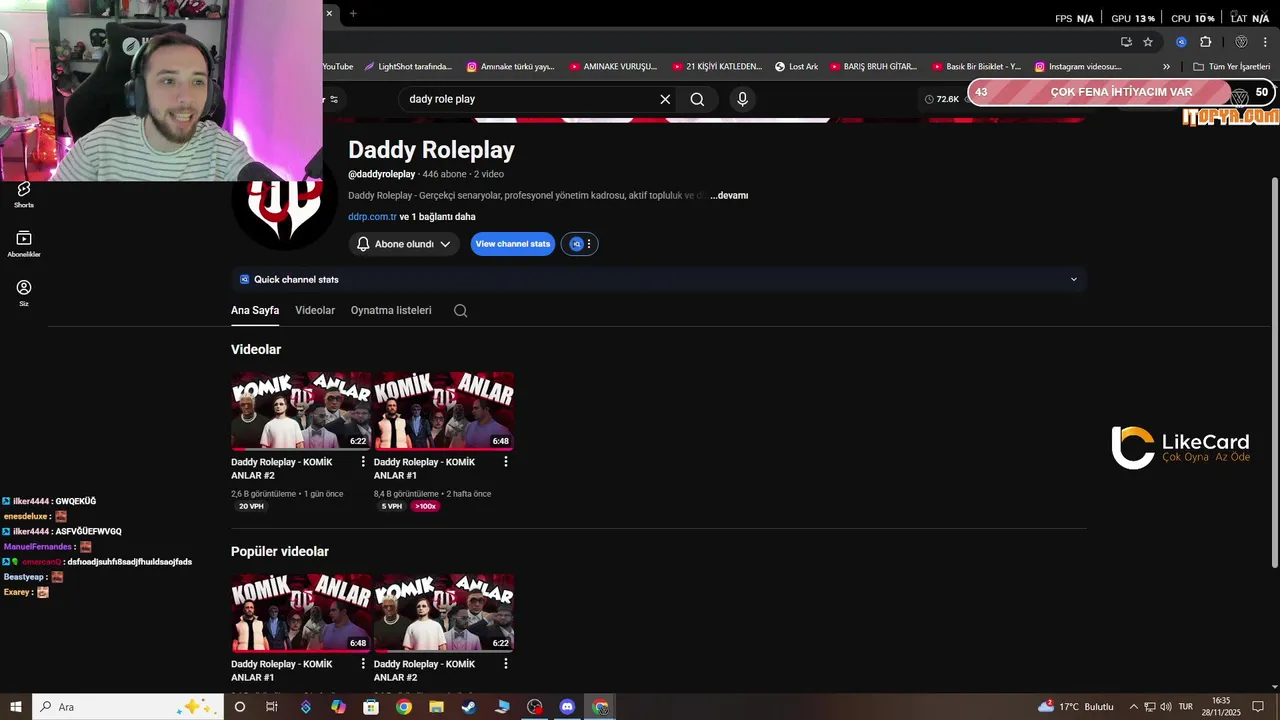This screenshot has height=720, width=1280.
Task: Open Discord from the taskbar
Action: tap(568, 707)
